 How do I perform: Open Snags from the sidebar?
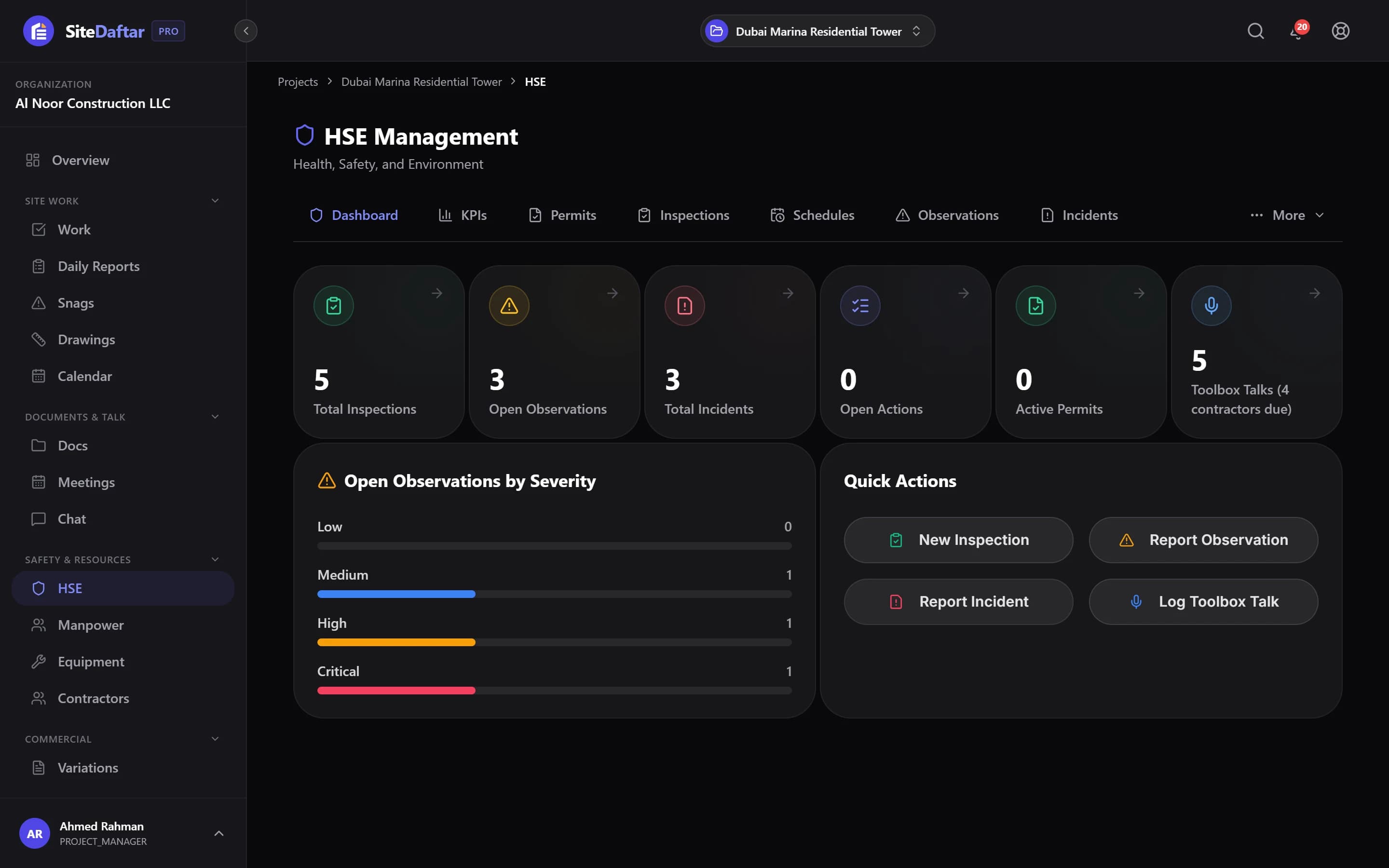point(123,303)
